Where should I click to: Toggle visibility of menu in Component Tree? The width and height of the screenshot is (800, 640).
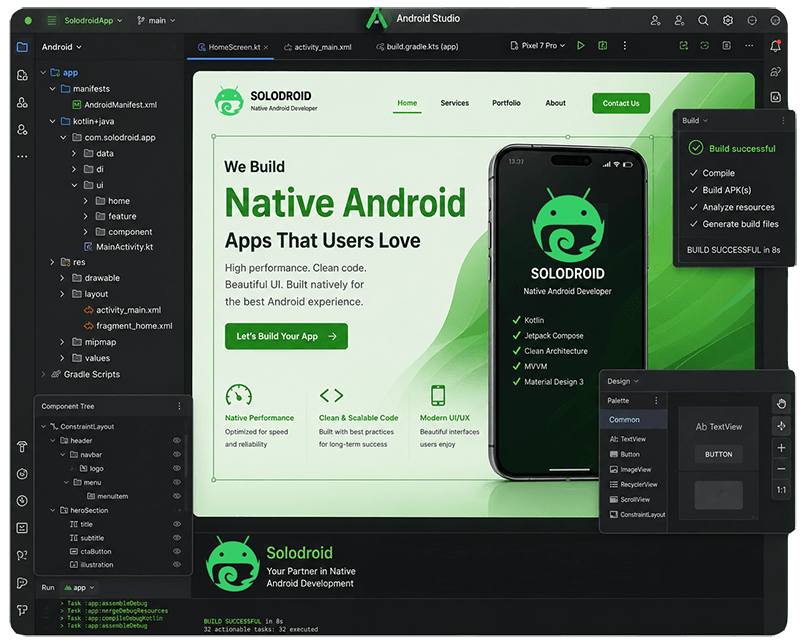177,482
